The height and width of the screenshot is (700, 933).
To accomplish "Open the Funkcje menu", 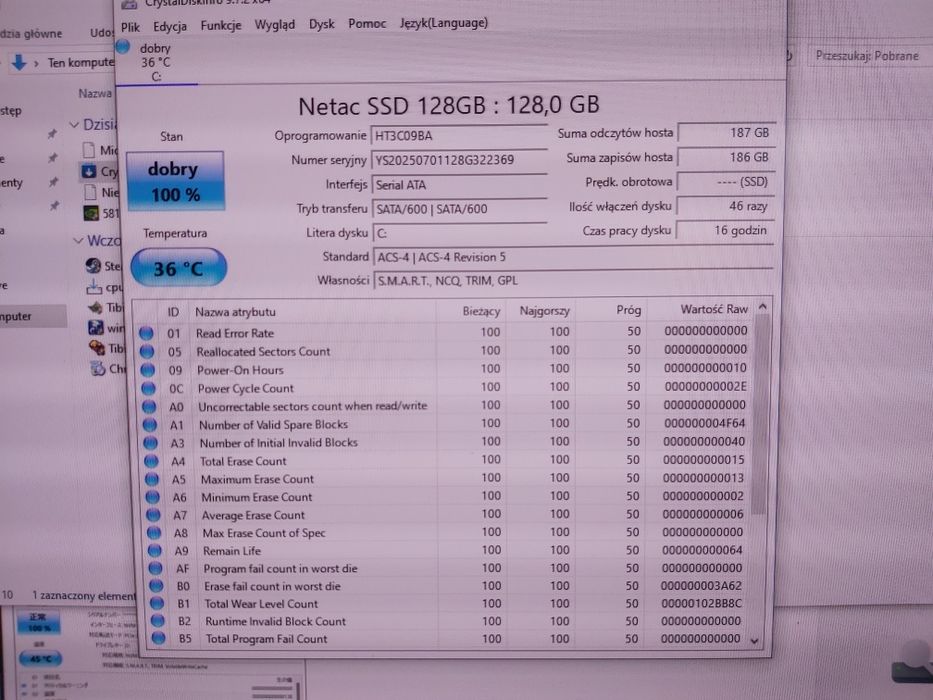I will [x=221, y=26].
